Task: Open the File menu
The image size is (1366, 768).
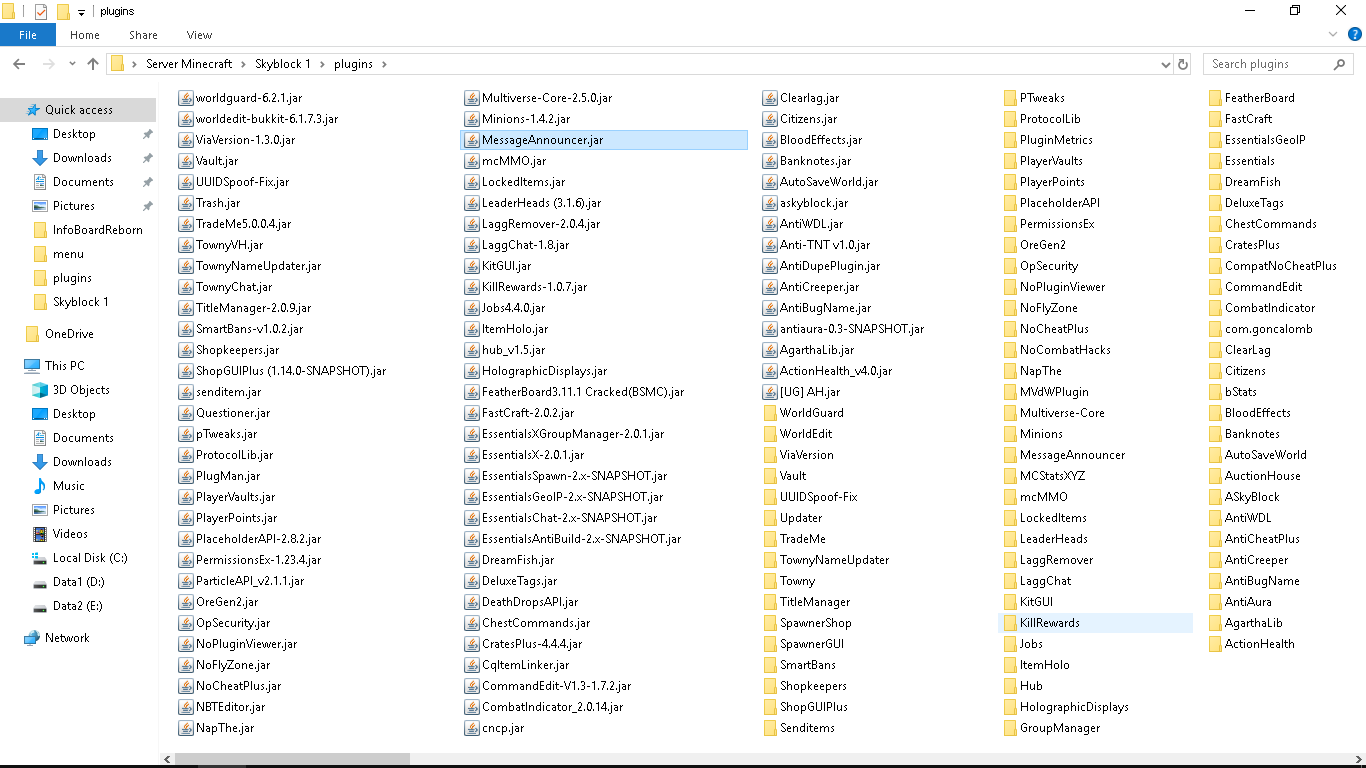Action: pyautogui.click(x=28, y=35)
